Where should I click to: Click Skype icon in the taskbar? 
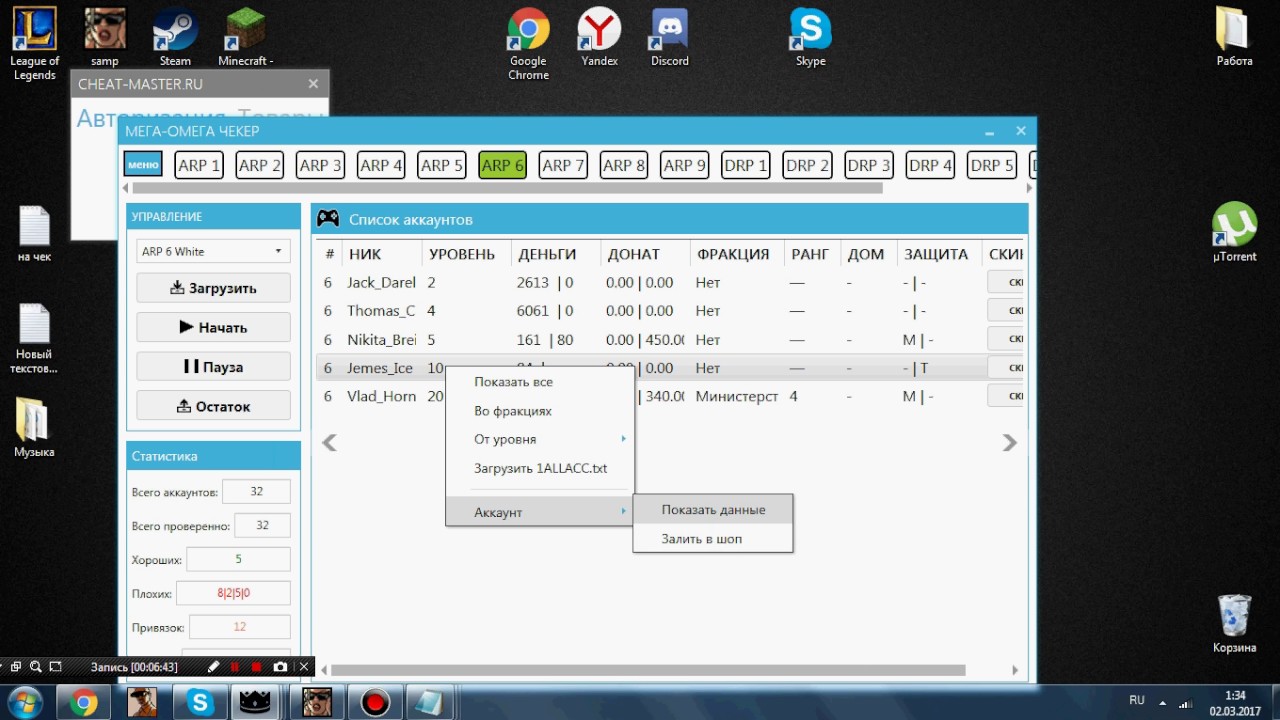click(200, 703)
